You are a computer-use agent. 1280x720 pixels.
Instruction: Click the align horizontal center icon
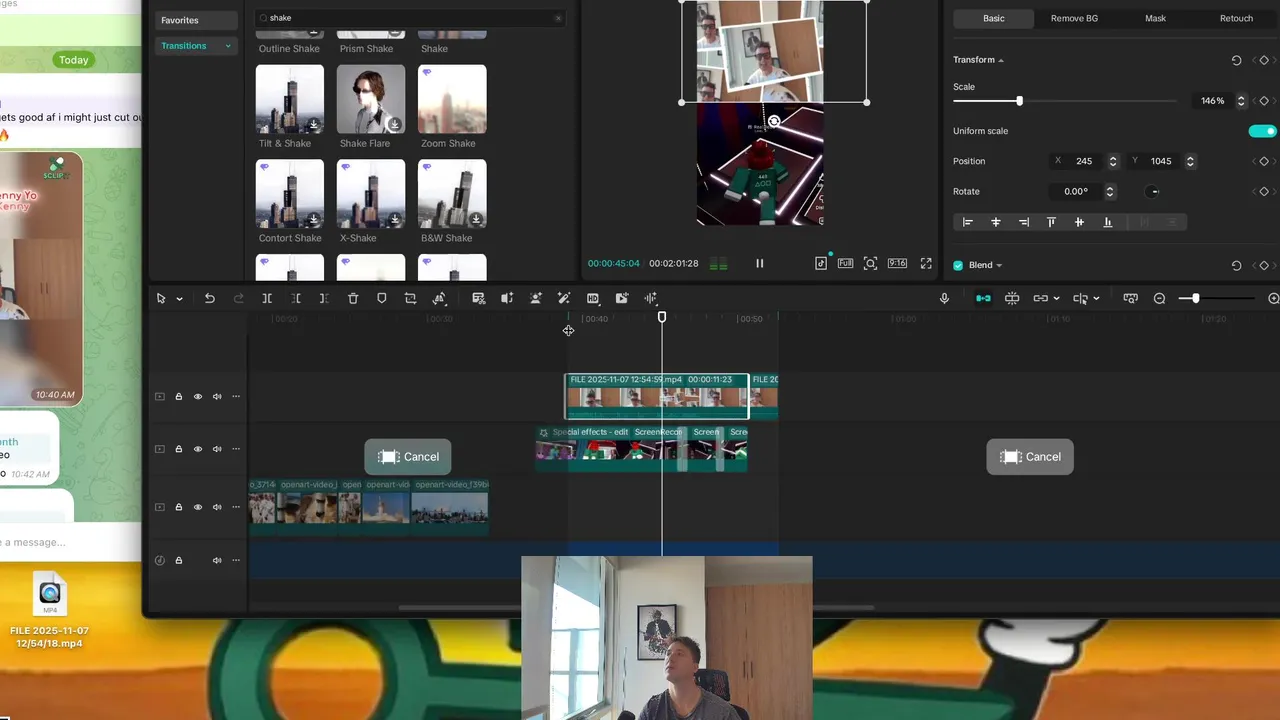click(995, 222)
